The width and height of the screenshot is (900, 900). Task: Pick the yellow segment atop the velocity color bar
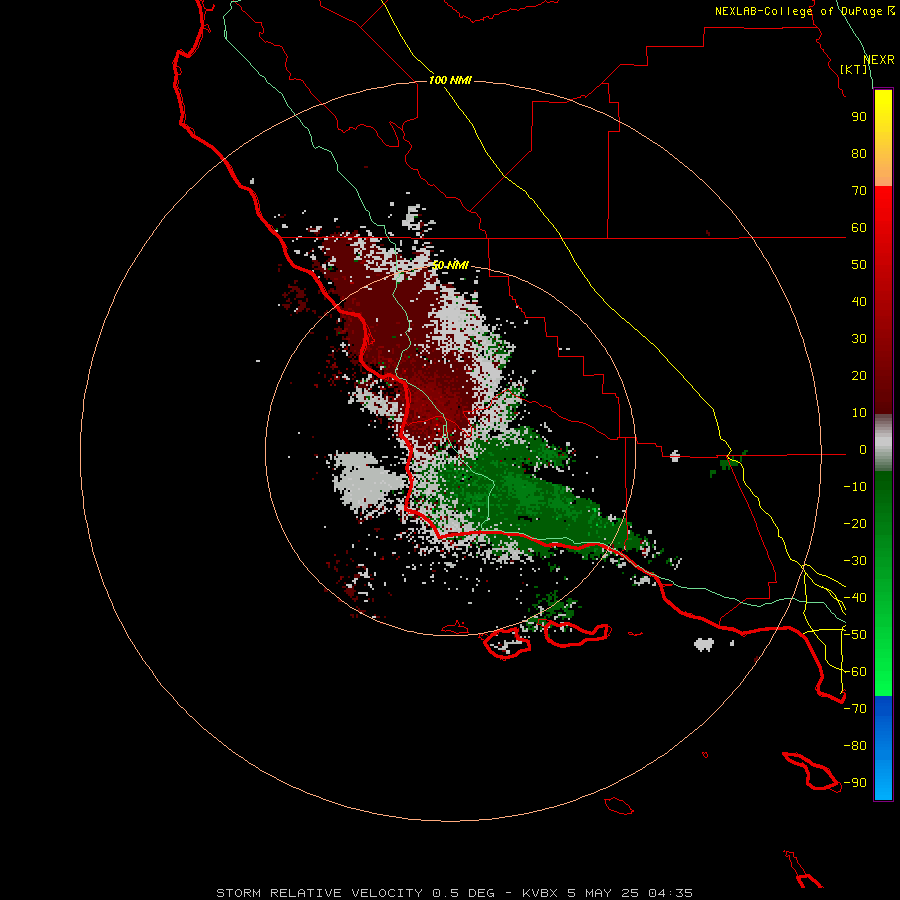(883, 112)
